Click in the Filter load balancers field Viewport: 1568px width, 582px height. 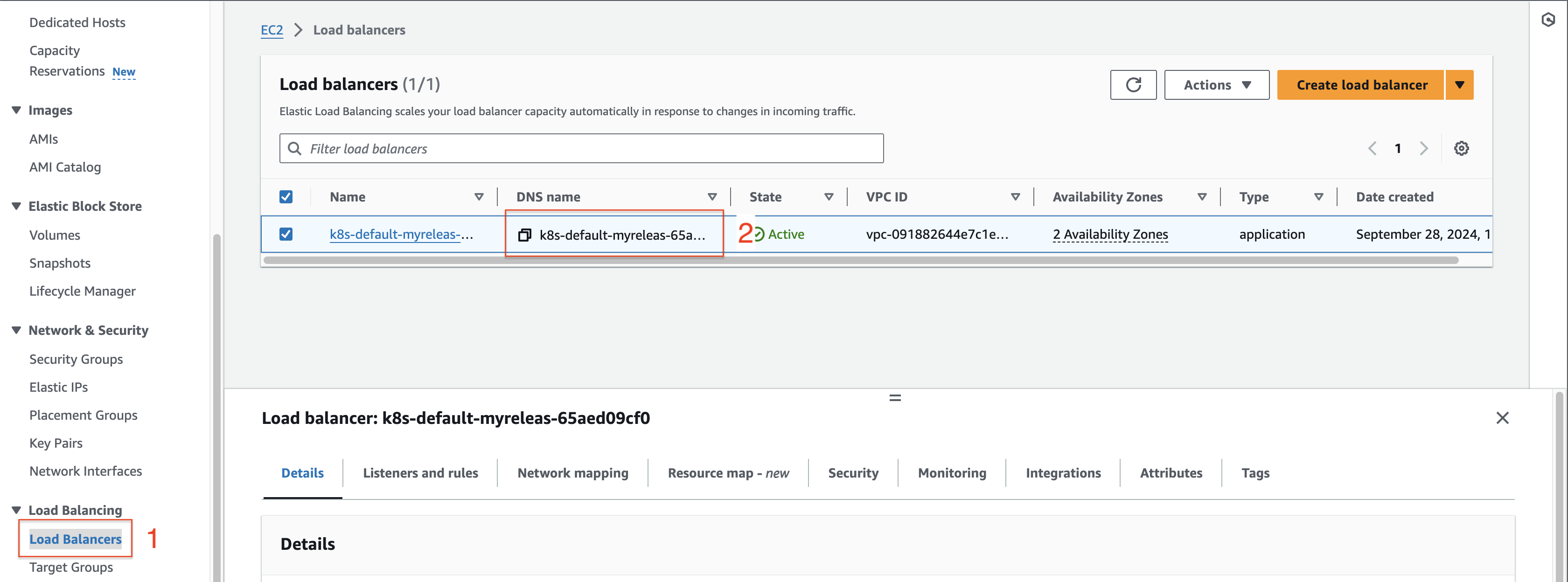click(x=581, y=148)
